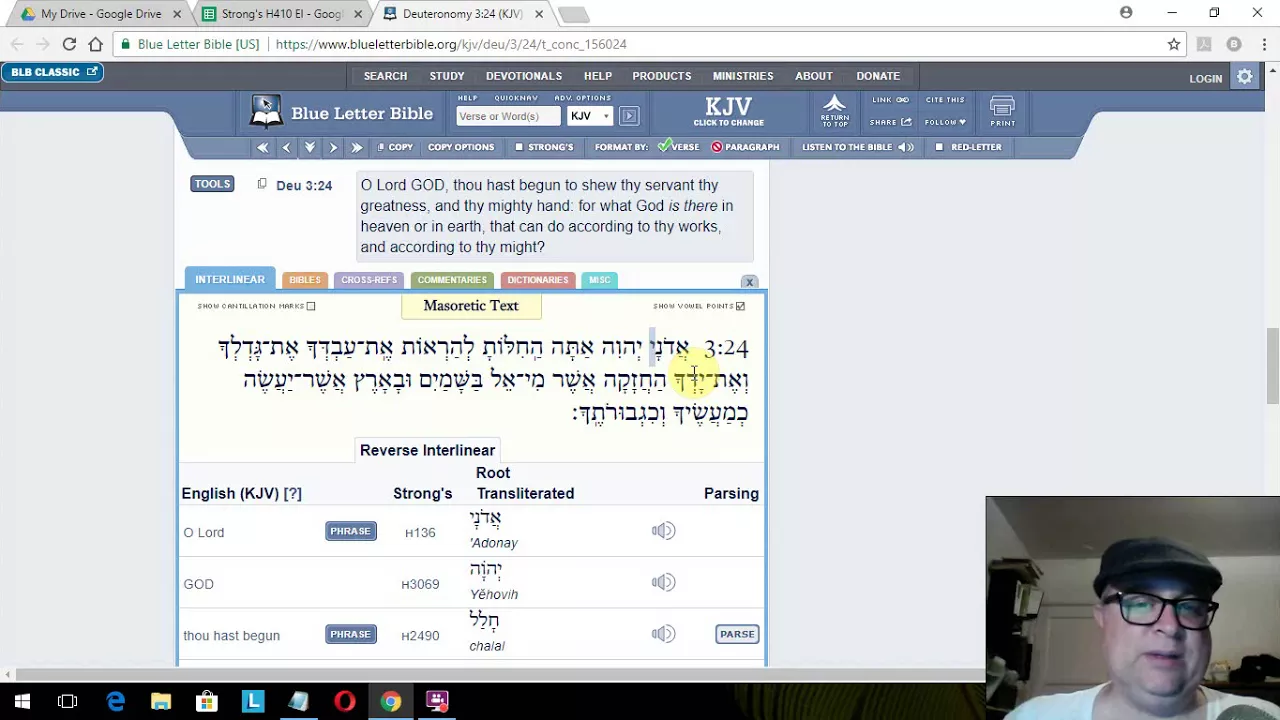1280x720 pixels.
Task: Click page vertical scrollbar
Action: pos(1272,366)
